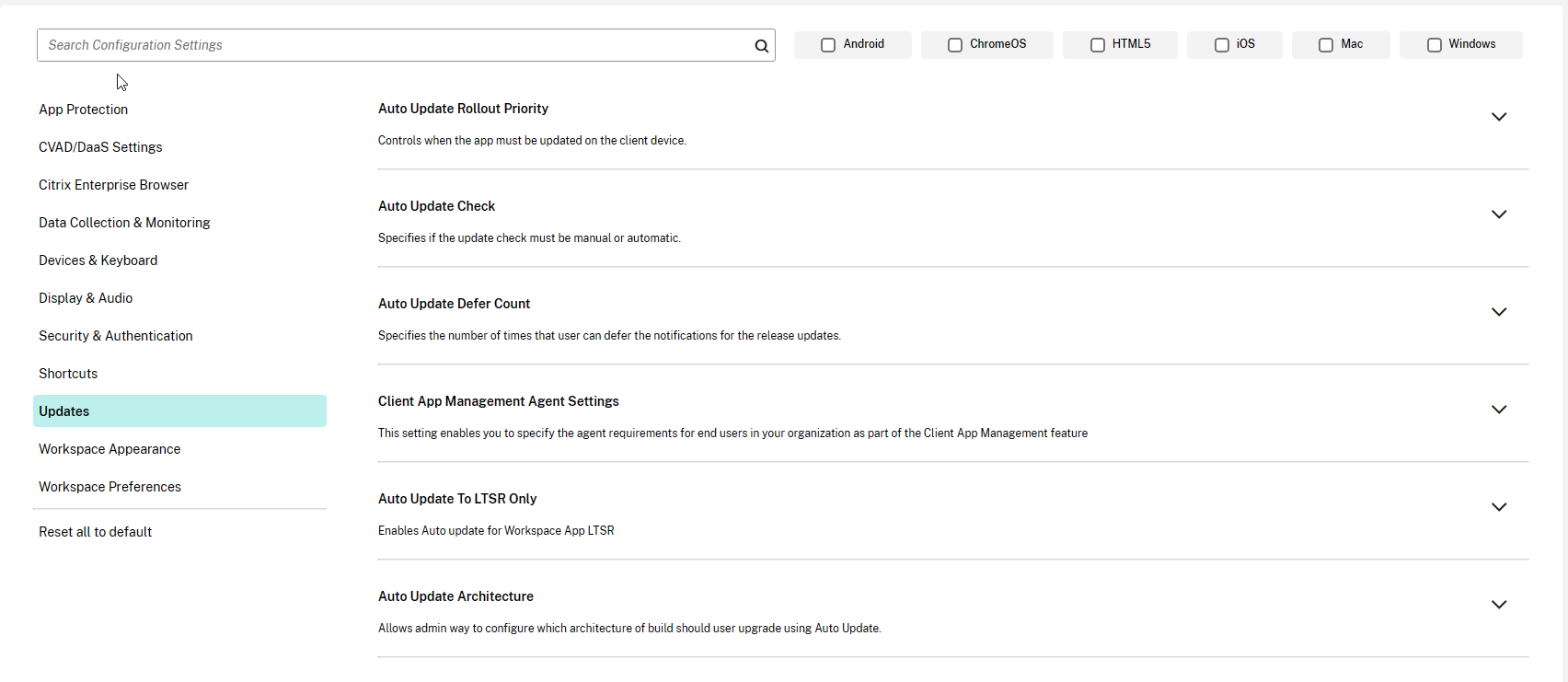Expand Auto Update To LTSR Only
1568x682 pixels.
[1499, 507]
